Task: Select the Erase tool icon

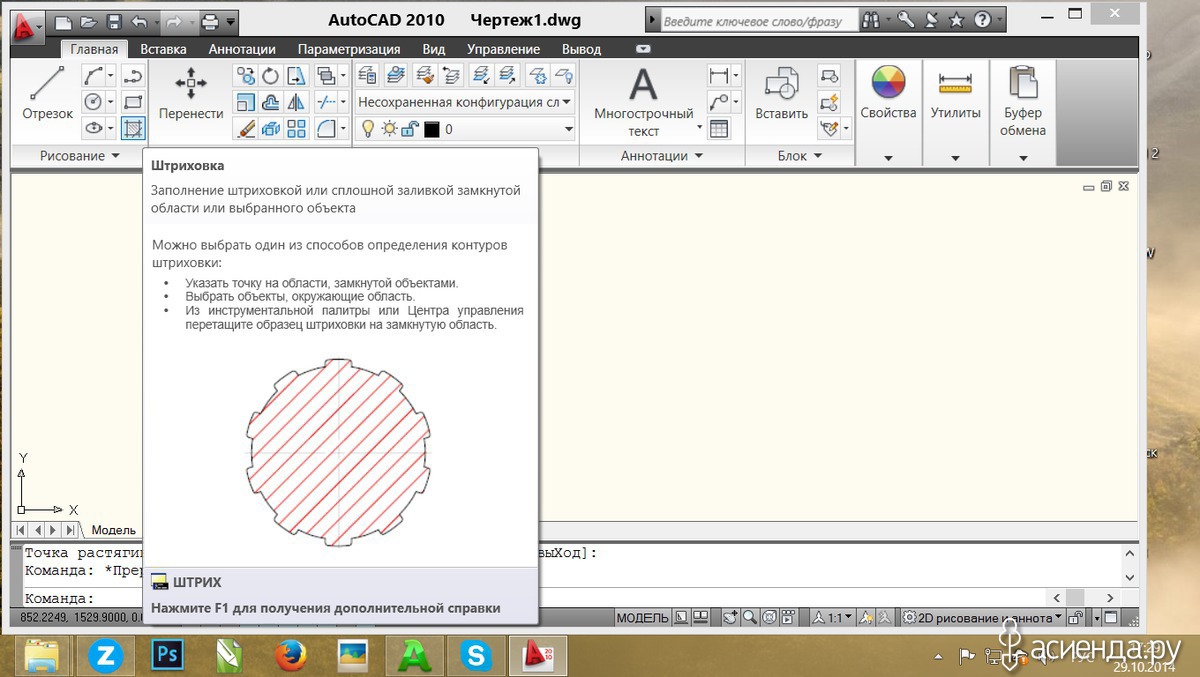Action: (x=245, y=128)
